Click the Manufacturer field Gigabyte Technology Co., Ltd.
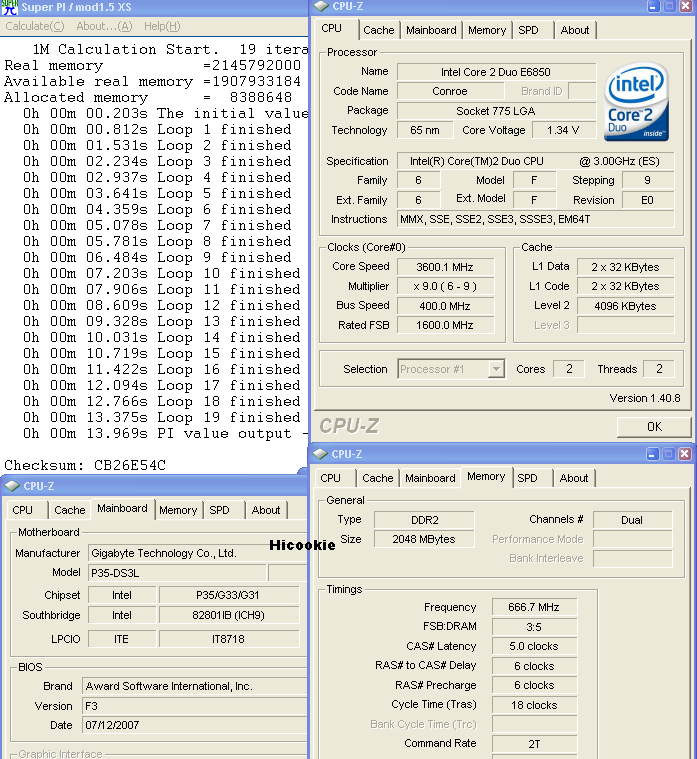The image size is (697, 759). coord(197,553)
